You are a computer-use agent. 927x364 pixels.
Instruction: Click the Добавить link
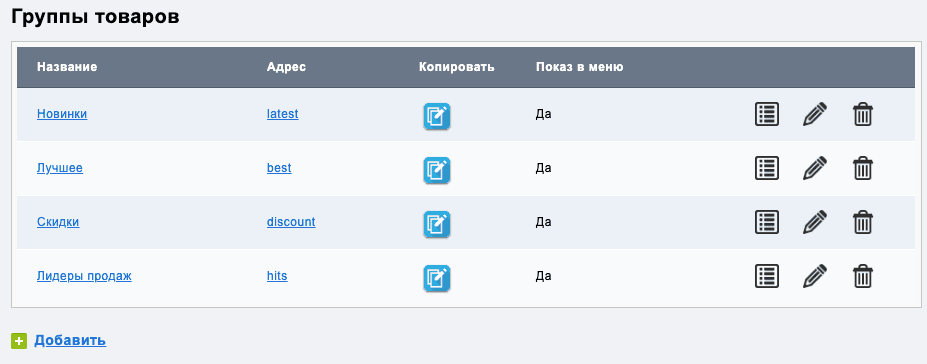point(70,340)
